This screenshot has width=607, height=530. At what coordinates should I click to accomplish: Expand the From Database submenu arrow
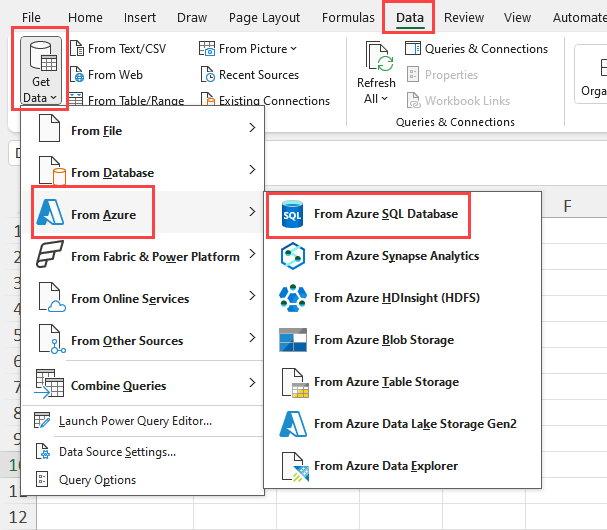(x=252, y=170)
